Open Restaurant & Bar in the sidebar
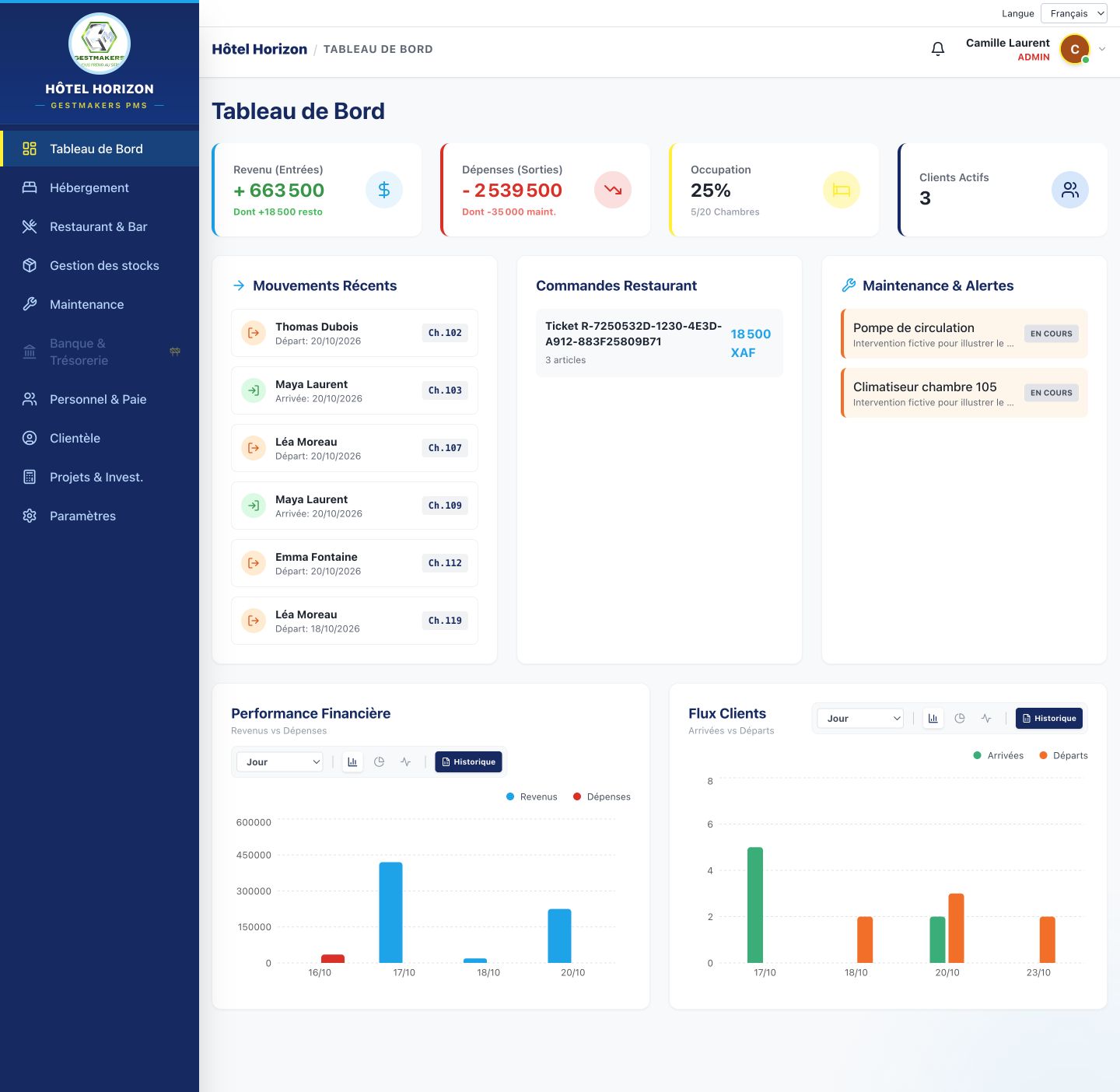1120x1092 pixels. pyautogui.click(x=100, y=226)
